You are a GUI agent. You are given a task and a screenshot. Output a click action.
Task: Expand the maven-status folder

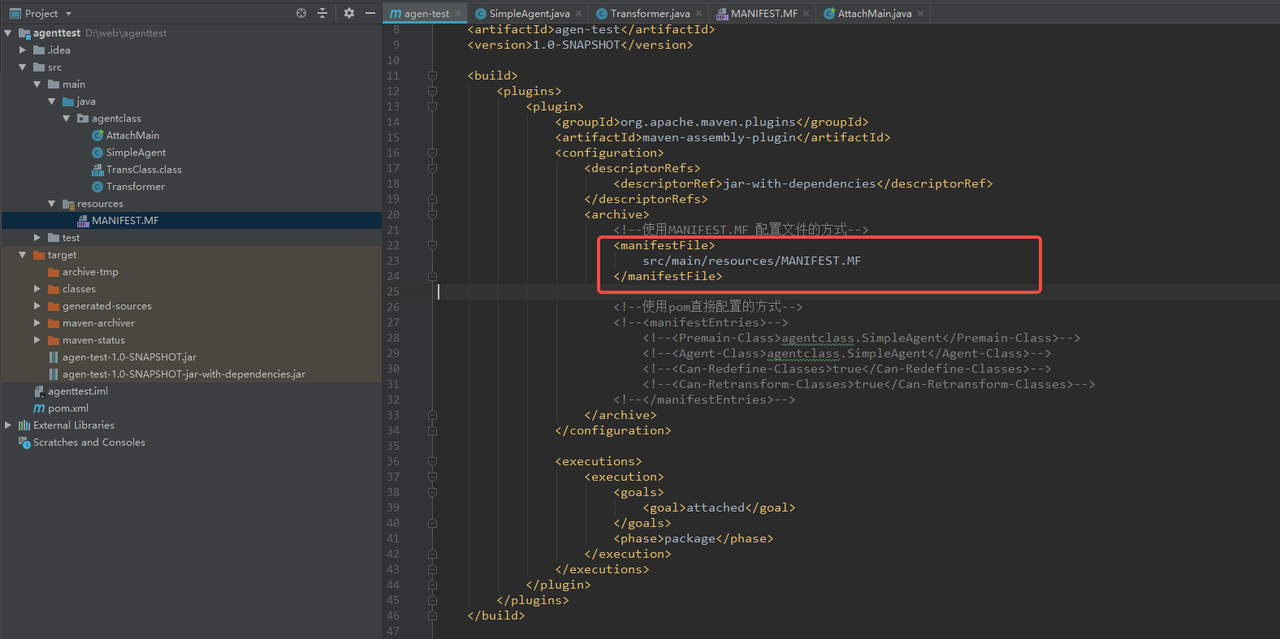pyautogui.click(x=38, y=339)
